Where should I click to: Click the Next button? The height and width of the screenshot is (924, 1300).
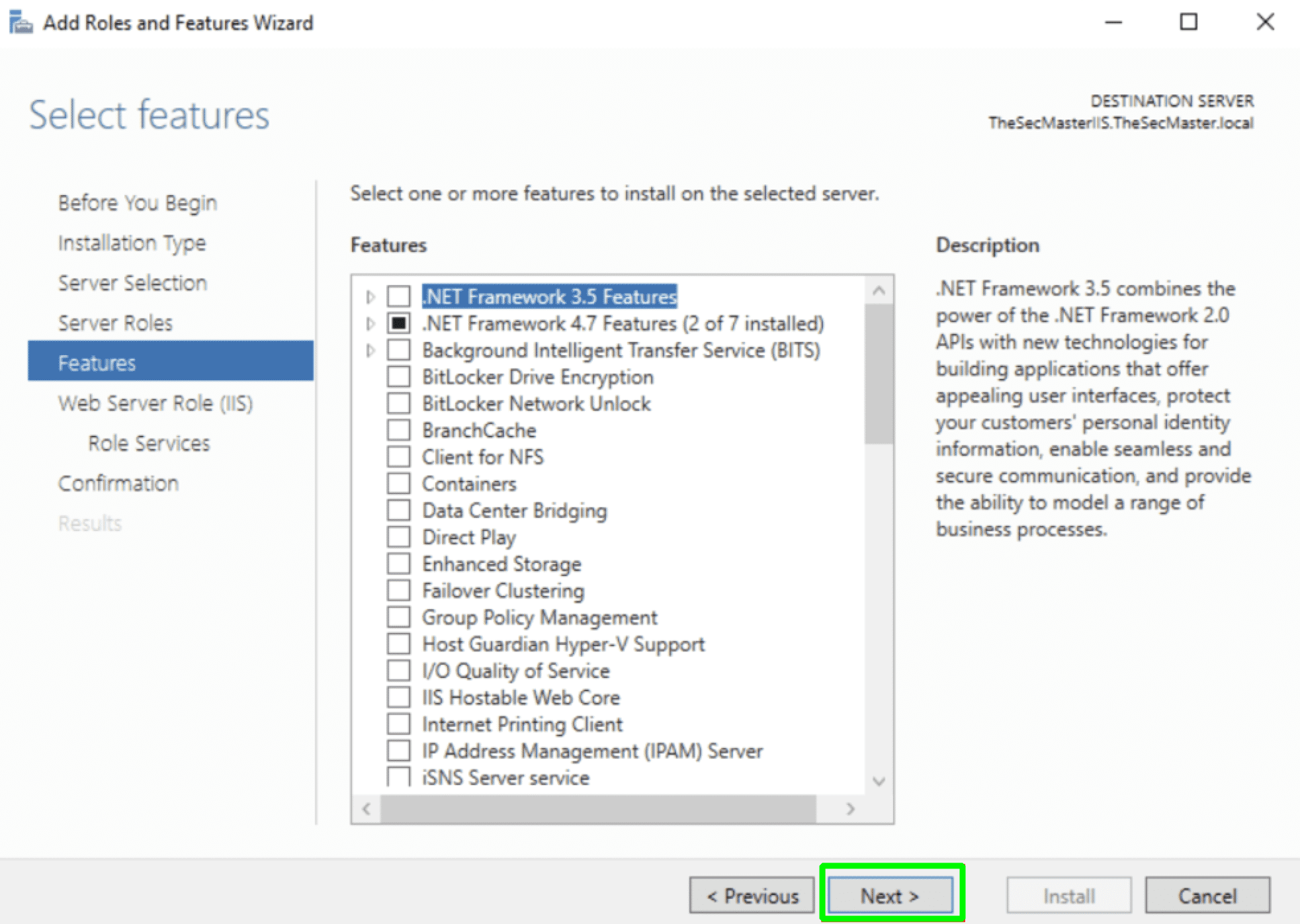tap(890, 896)
